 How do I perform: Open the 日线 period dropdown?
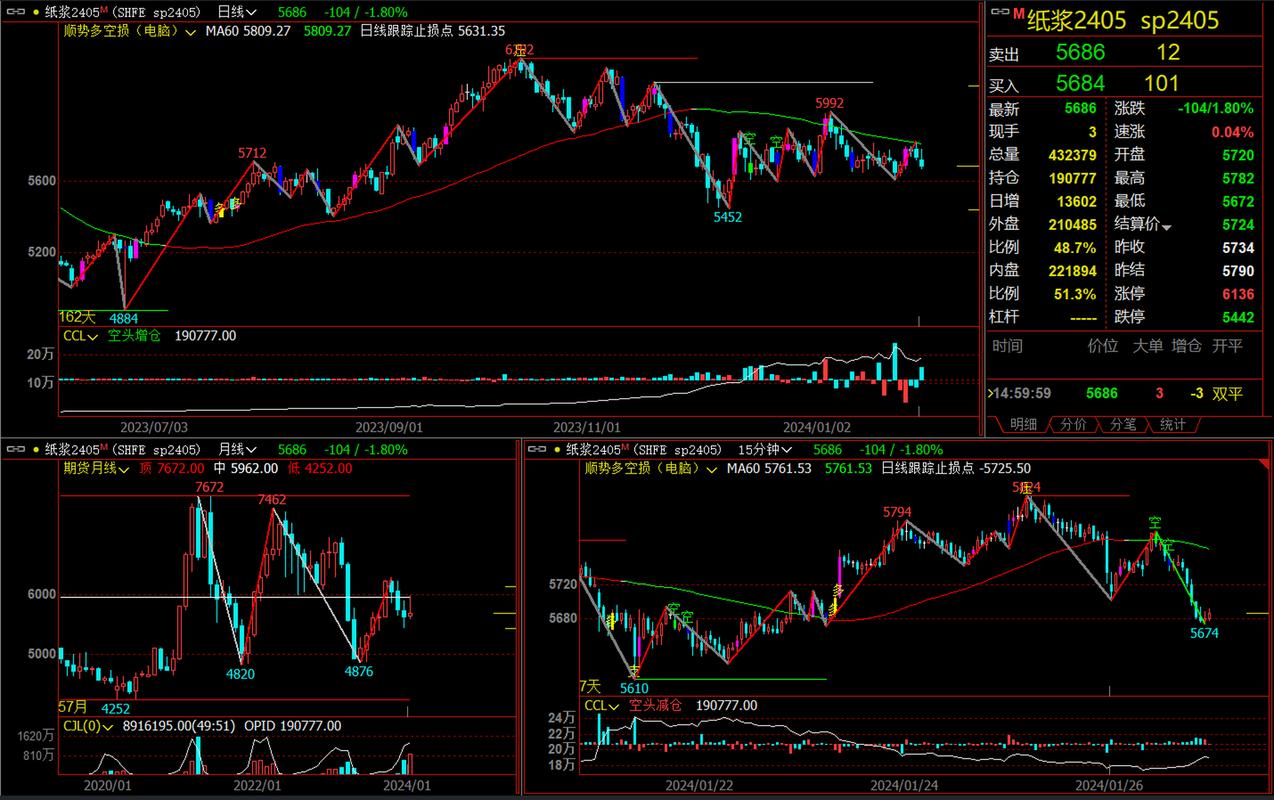point(236,12)
